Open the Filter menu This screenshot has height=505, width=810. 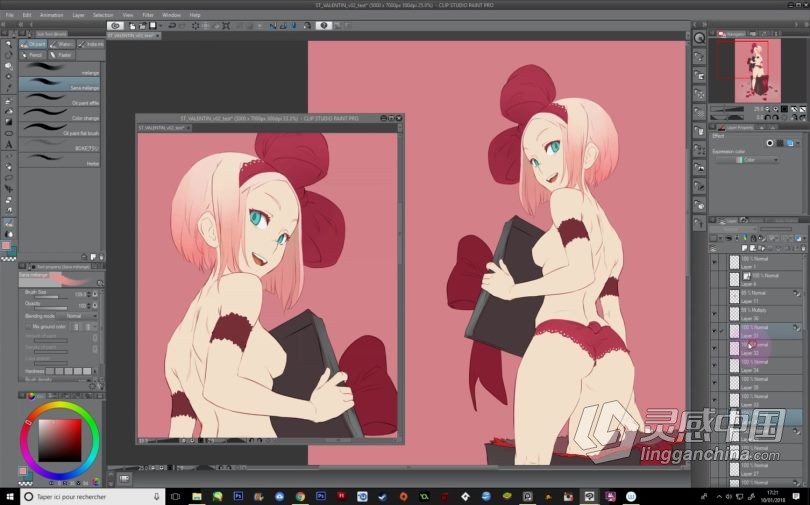pyautogui.click(x=148, y=15)
